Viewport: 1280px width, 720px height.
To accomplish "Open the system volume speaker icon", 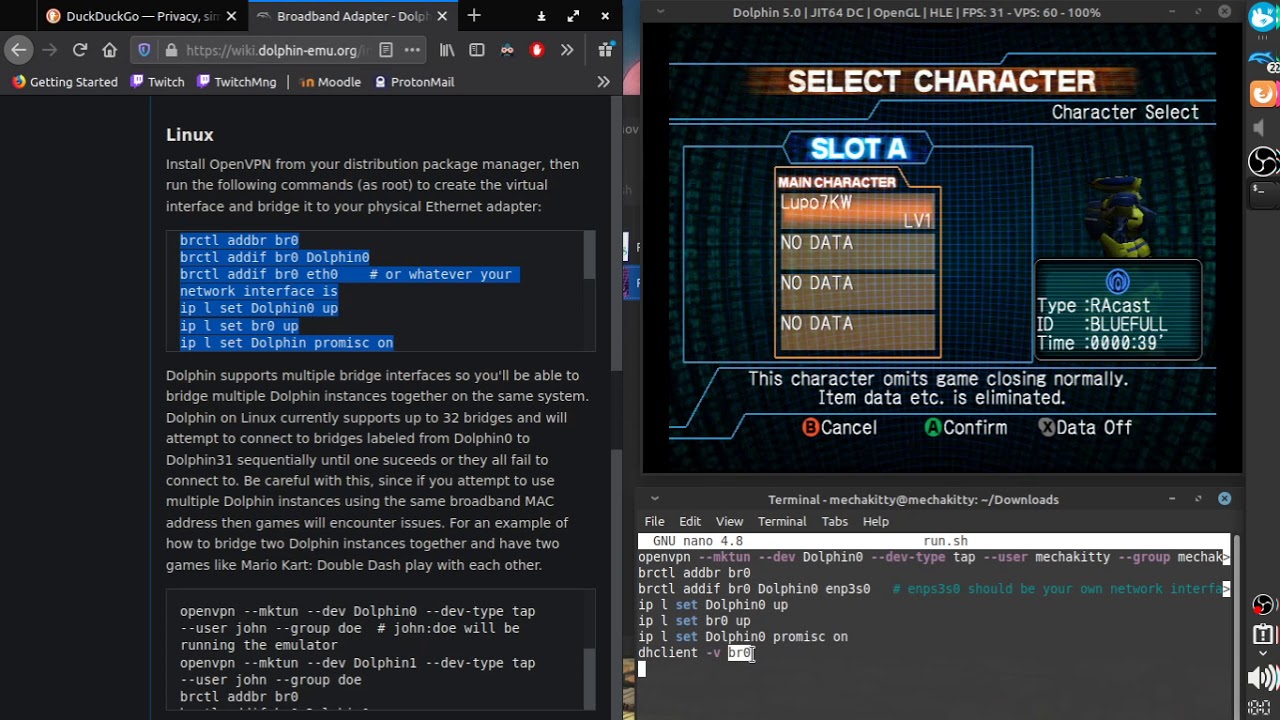I will [x=1264, y=679].
